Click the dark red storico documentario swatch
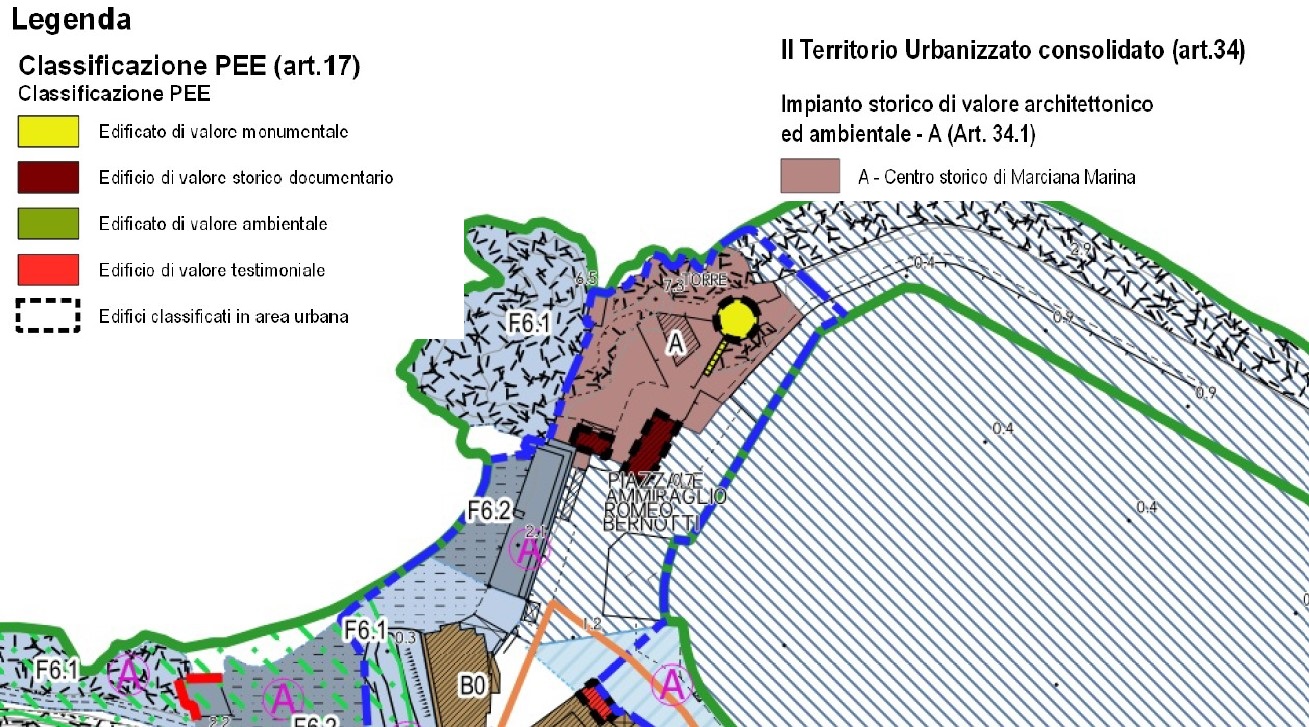The width and height of the screenshot is (1309, 727). (48, 177)
